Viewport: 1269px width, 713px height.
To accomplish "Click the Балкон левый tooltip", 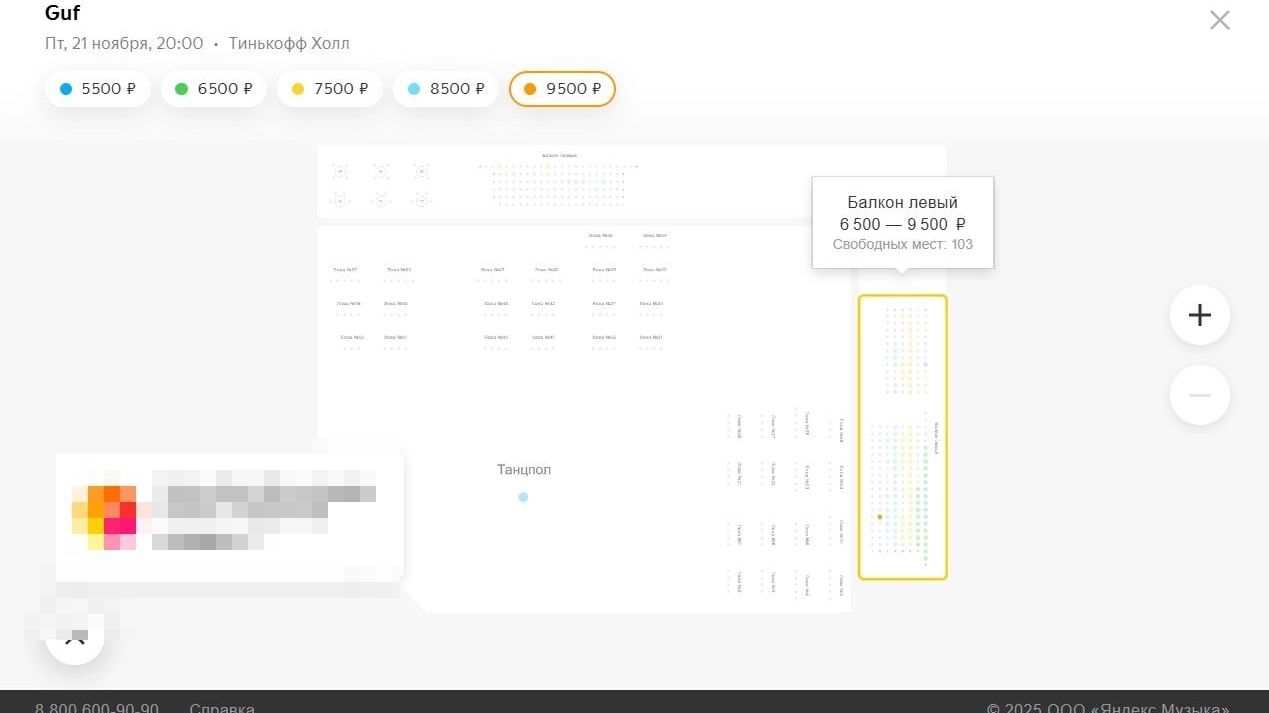I will pyautogui.click(x=902, y=222).
